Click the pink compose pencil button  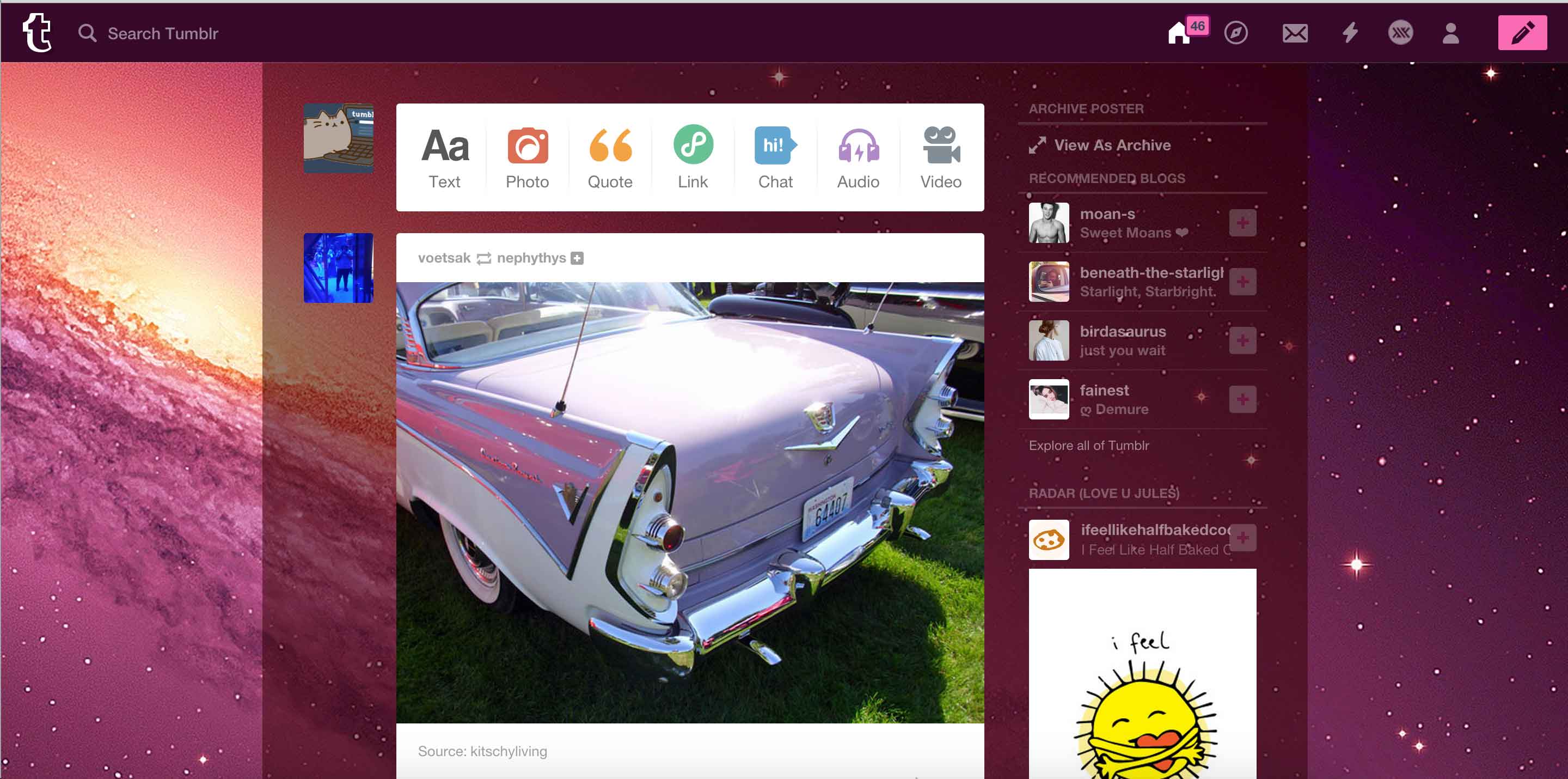tap(1522, 33)
